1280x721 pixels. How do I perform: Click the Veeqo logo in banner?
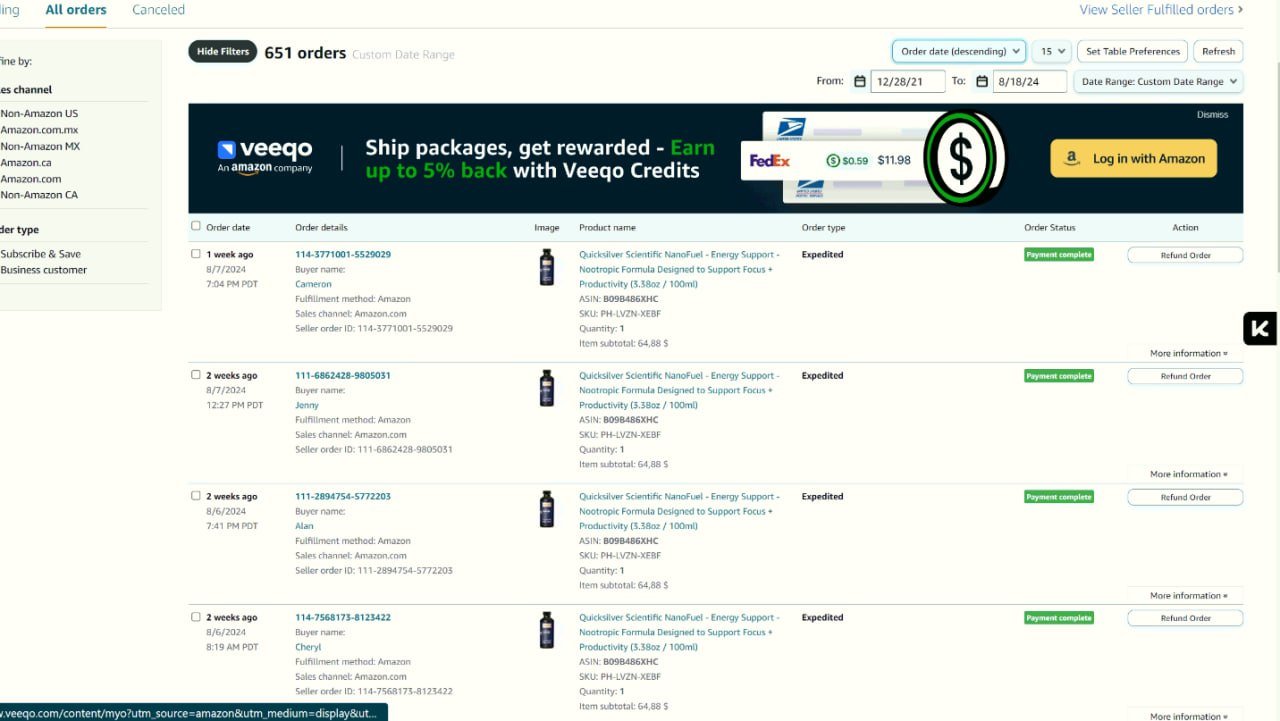[265, 156]
